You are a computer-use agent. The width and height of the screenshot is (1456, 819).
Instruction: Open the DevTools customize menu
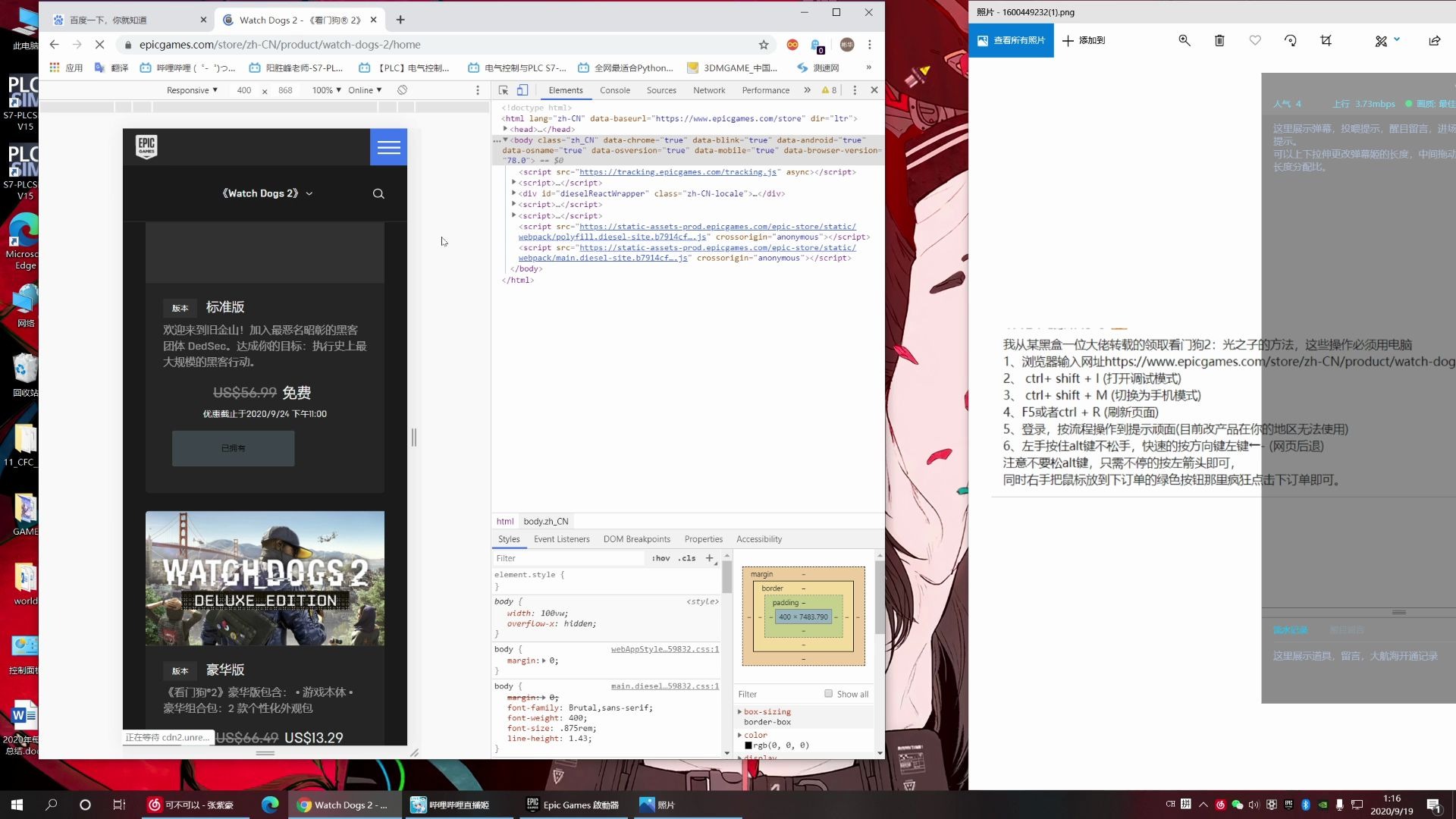[x=855, y=90]
